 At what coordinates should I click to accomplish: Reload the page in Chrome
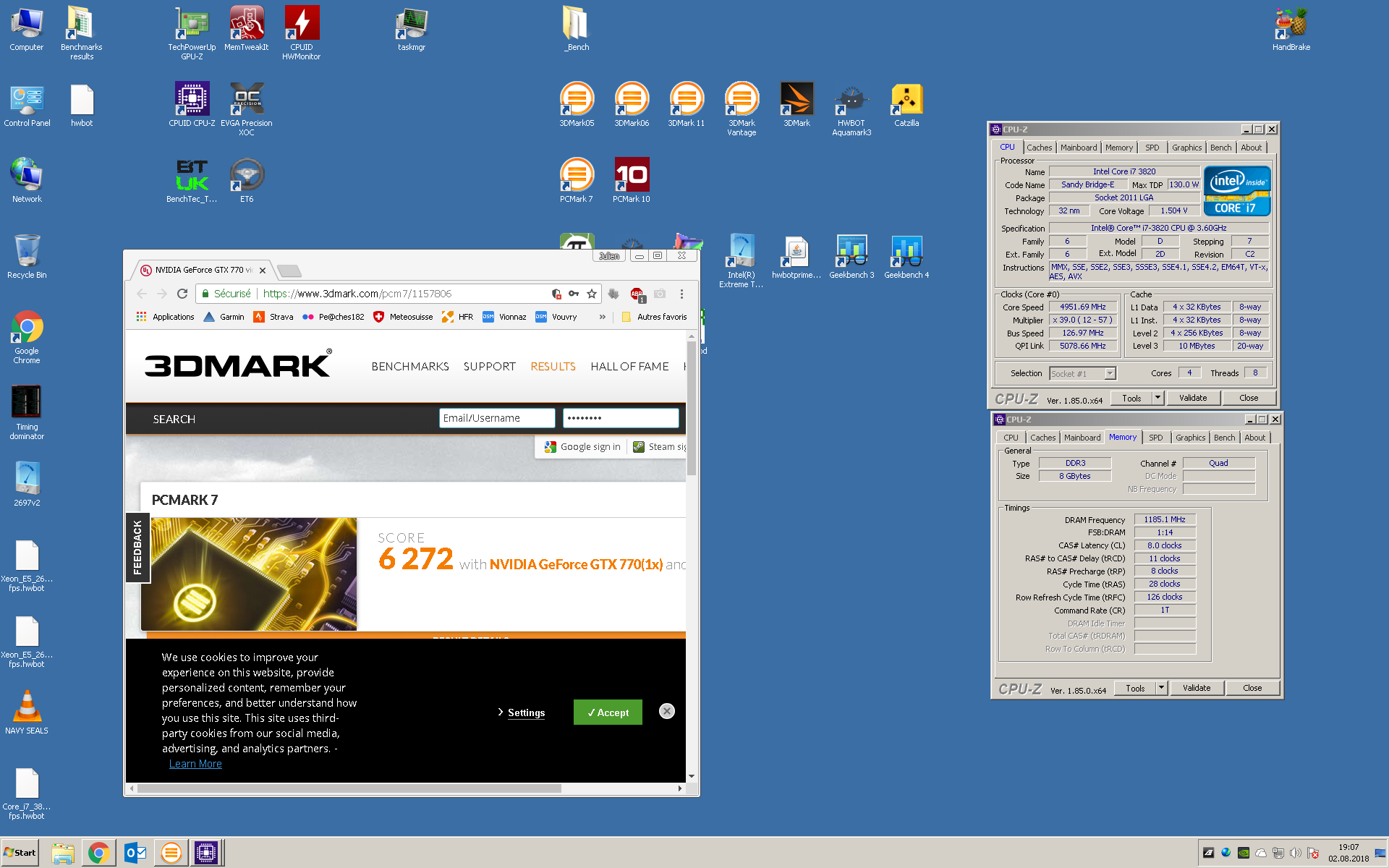click(182, 294)
